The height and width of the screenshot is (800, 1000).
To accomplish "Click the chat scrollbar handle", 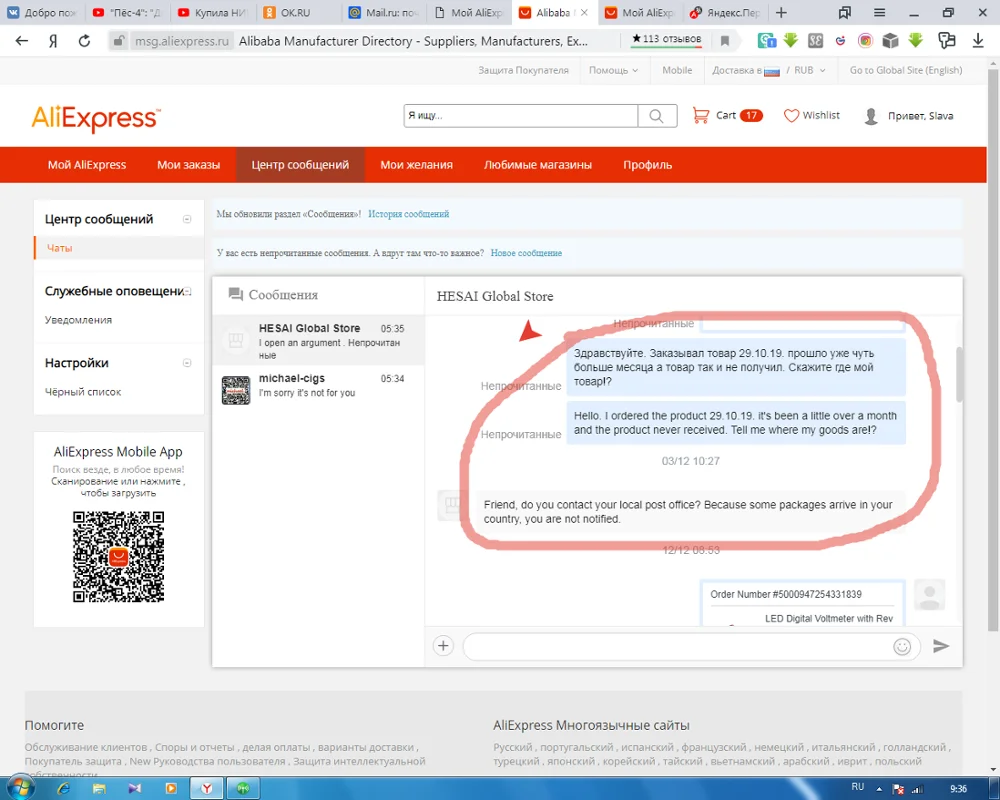I will tap(959, 374).
